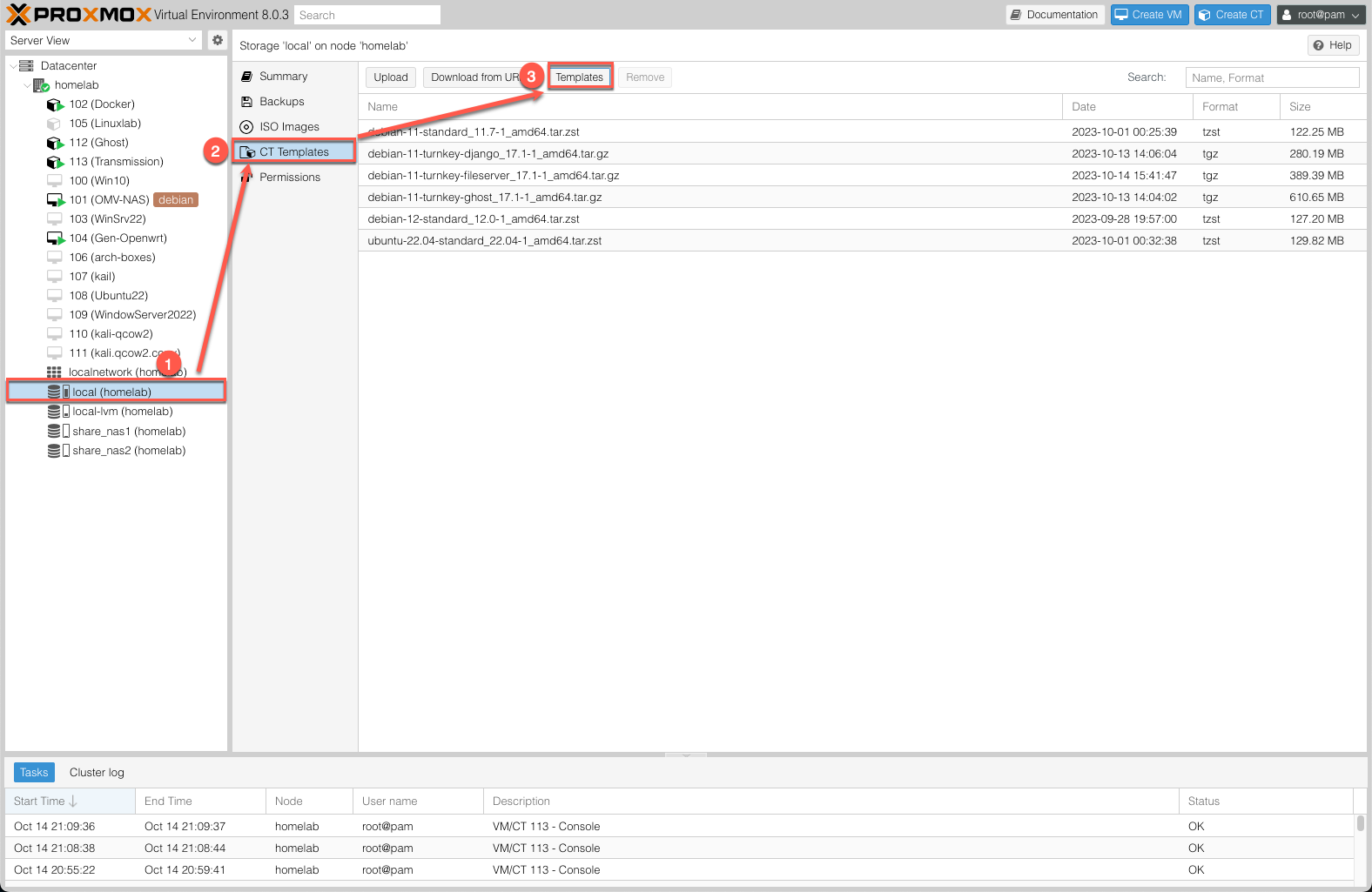Sort by the Name column header
The image size is (1372, 892).
click(710, 107)
